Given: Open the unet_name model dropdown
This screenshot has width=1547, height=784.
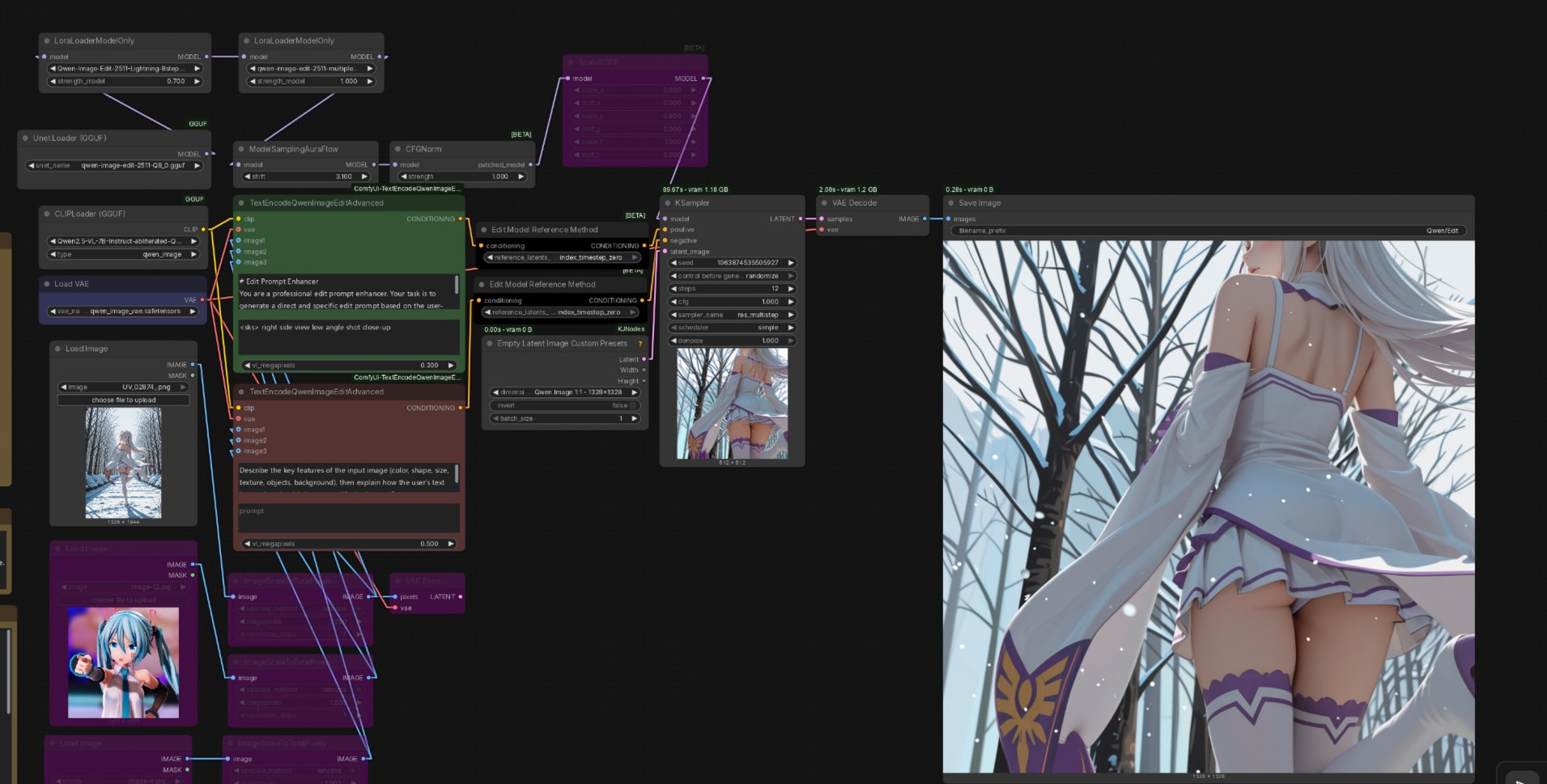Looking at the screenshot, I should pyautogui.click(x=115, y=165).
